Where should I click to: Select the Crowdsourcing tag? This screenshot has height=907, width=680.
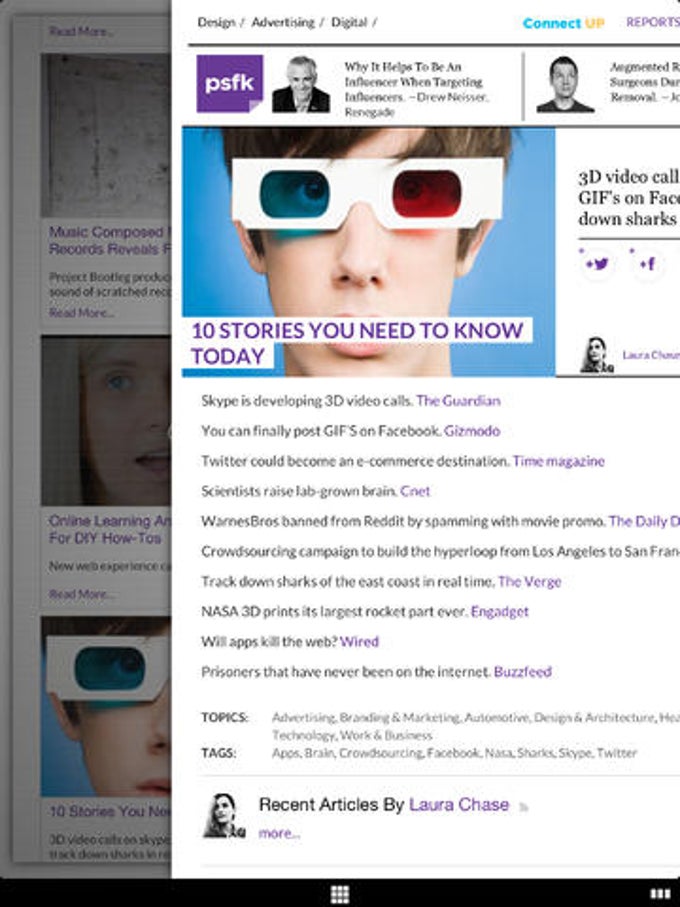tap(380, 753)
